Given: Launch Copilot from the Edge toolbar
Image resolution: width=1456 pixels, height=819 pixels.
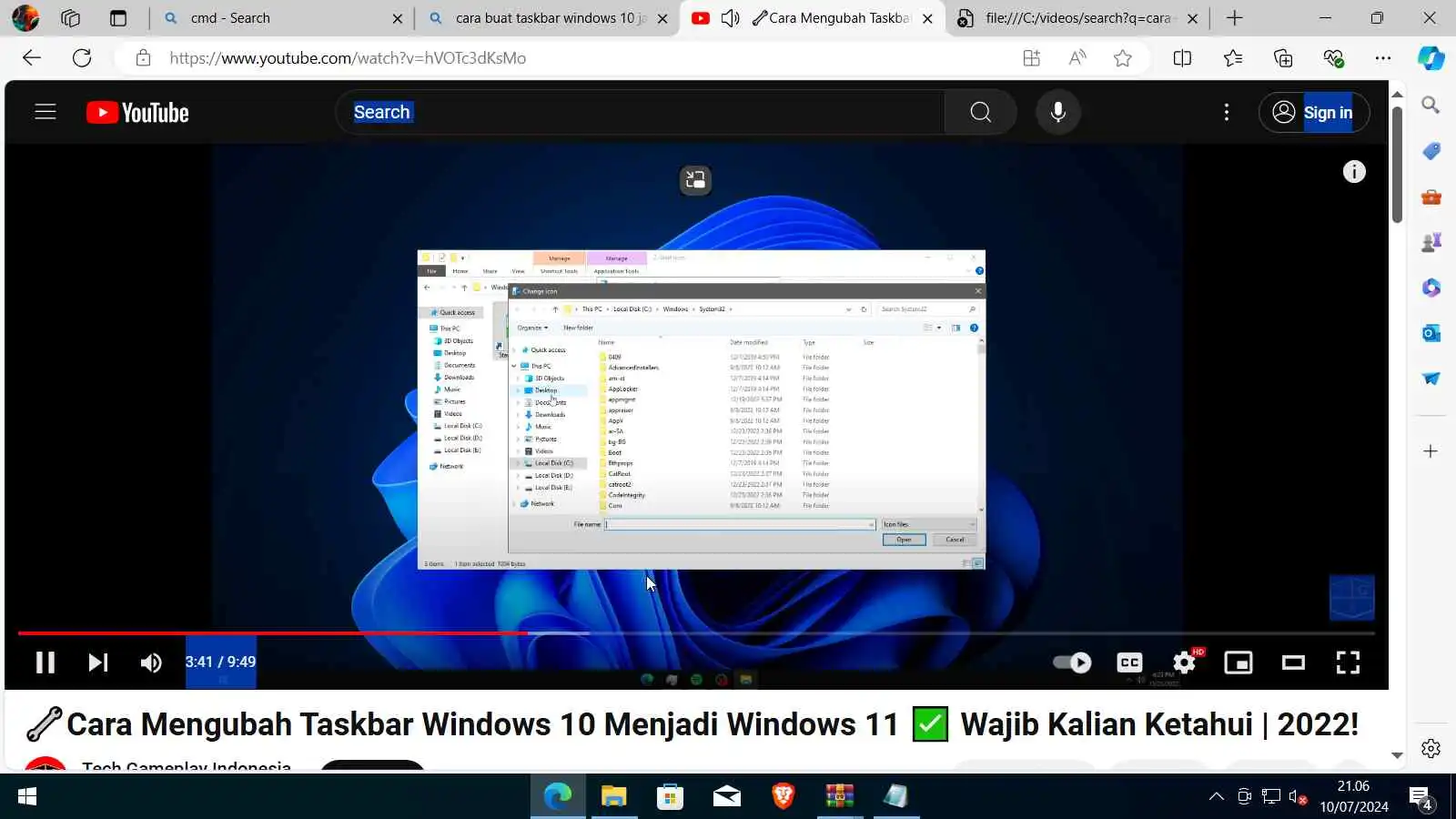Looking at the screenshot, I should coord(1431,58).
